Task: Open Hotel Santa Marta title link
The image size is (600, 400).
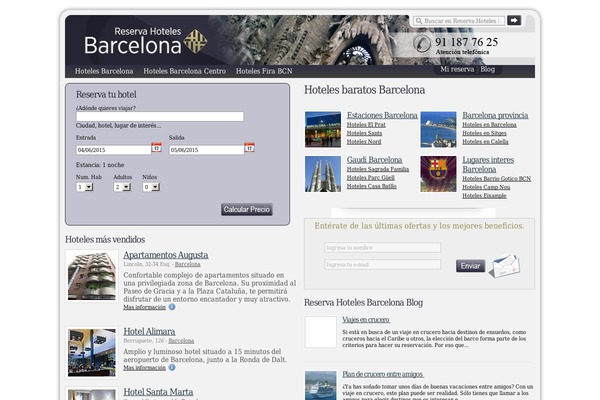Action: coord(158,392)
